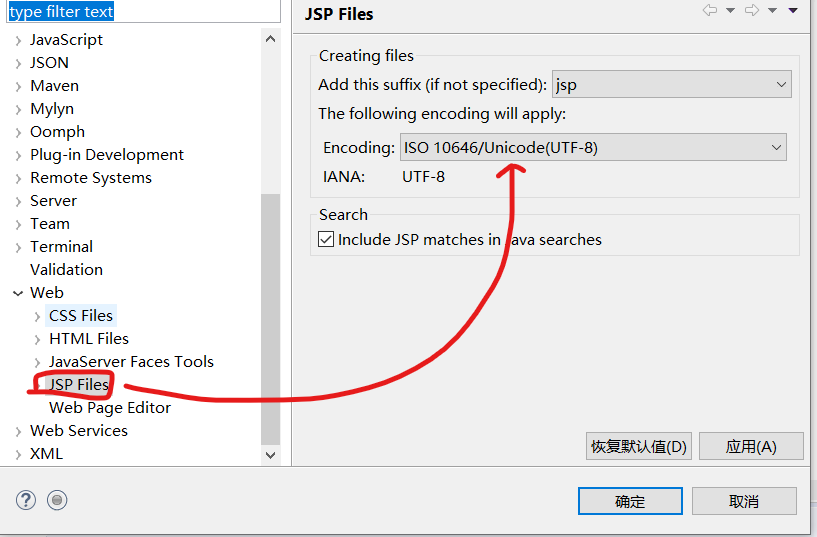Screen dimensions: 817x537
Task: Expand the Remote Systems node
Action: [18, 179]
